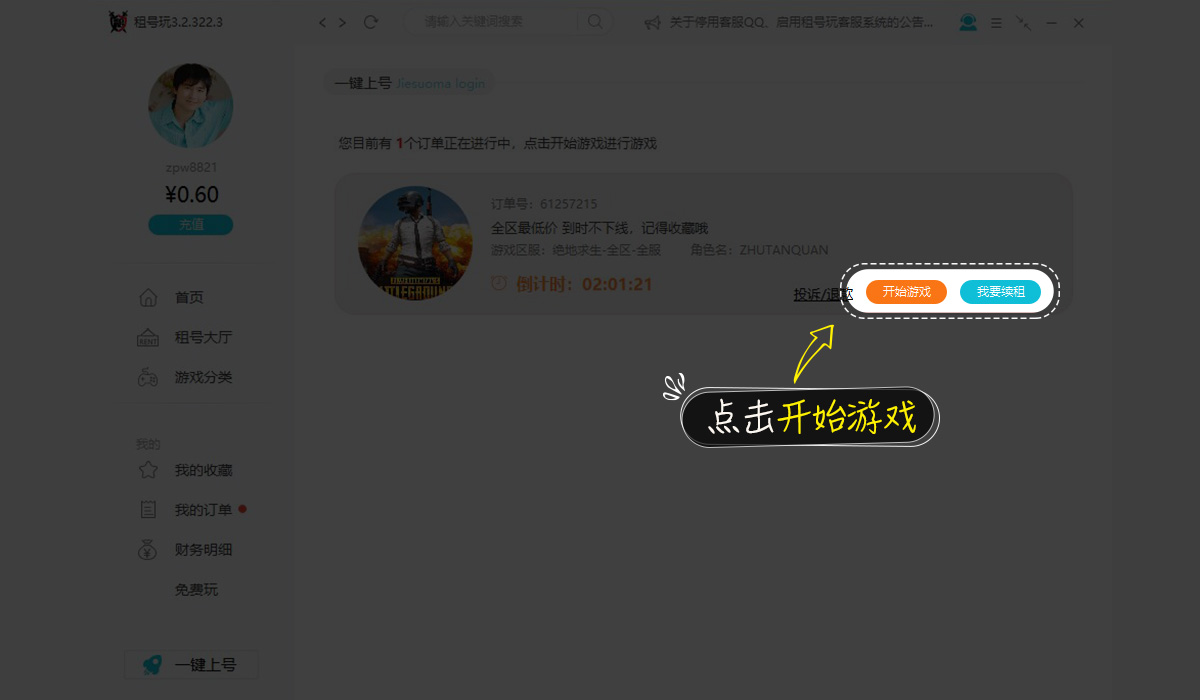Click the money bag icon for 财务明细
Image resolution: width=1200 pixels, height=700 pixels.
click(x=148, y=550)
